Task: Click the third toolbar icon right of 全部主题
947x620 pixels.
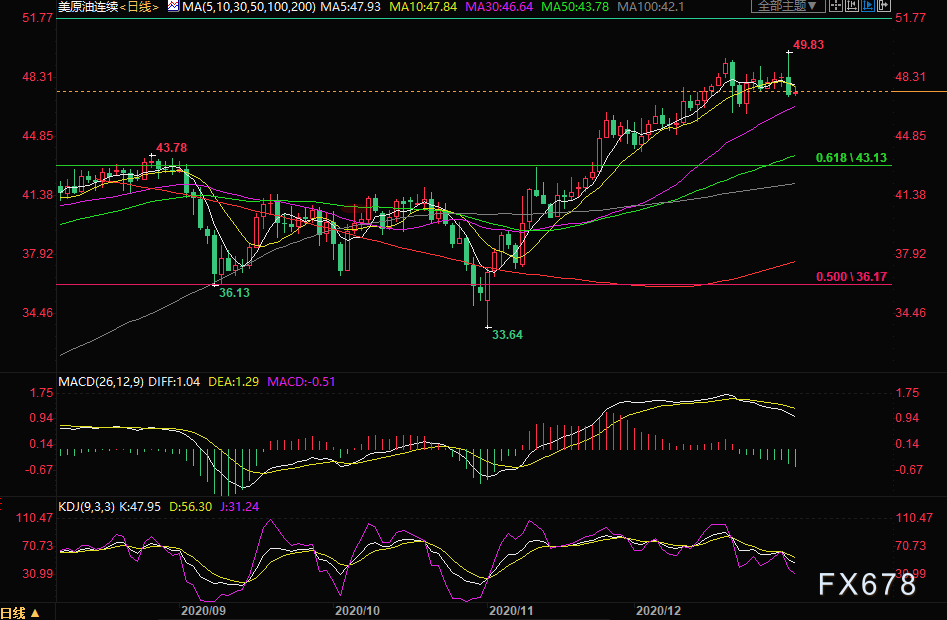Action: point(868,7)
